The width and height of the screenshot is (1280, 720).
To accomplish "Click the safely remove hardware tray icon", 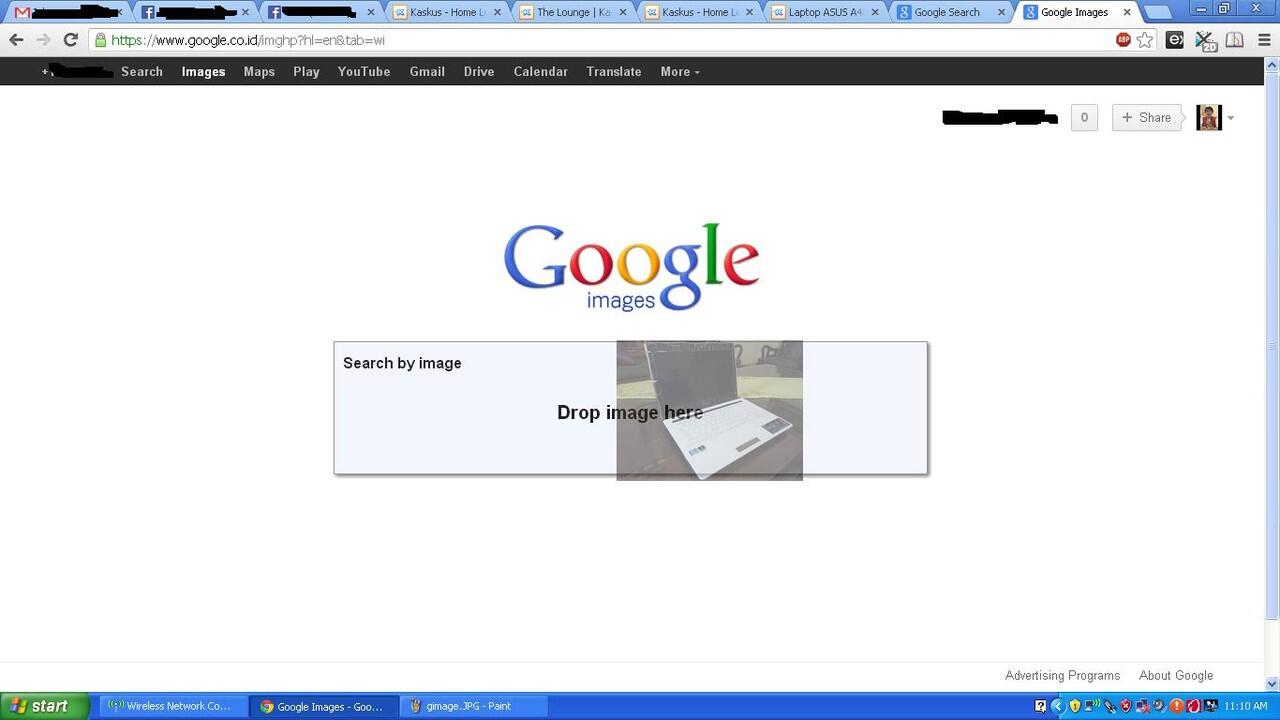I will [1110, 706].
